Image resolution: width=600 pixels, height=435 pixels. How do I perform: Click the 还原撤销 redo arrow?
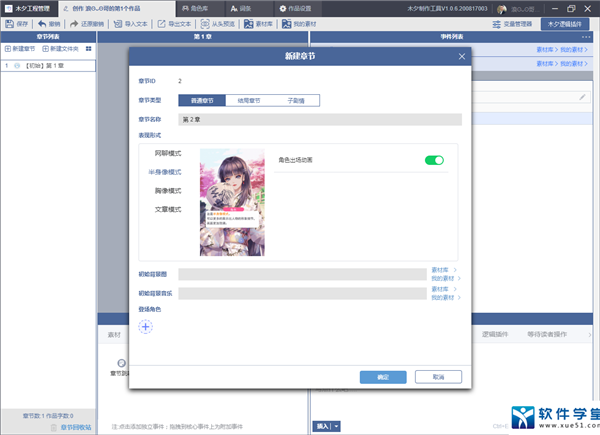[x=74, y=24]
